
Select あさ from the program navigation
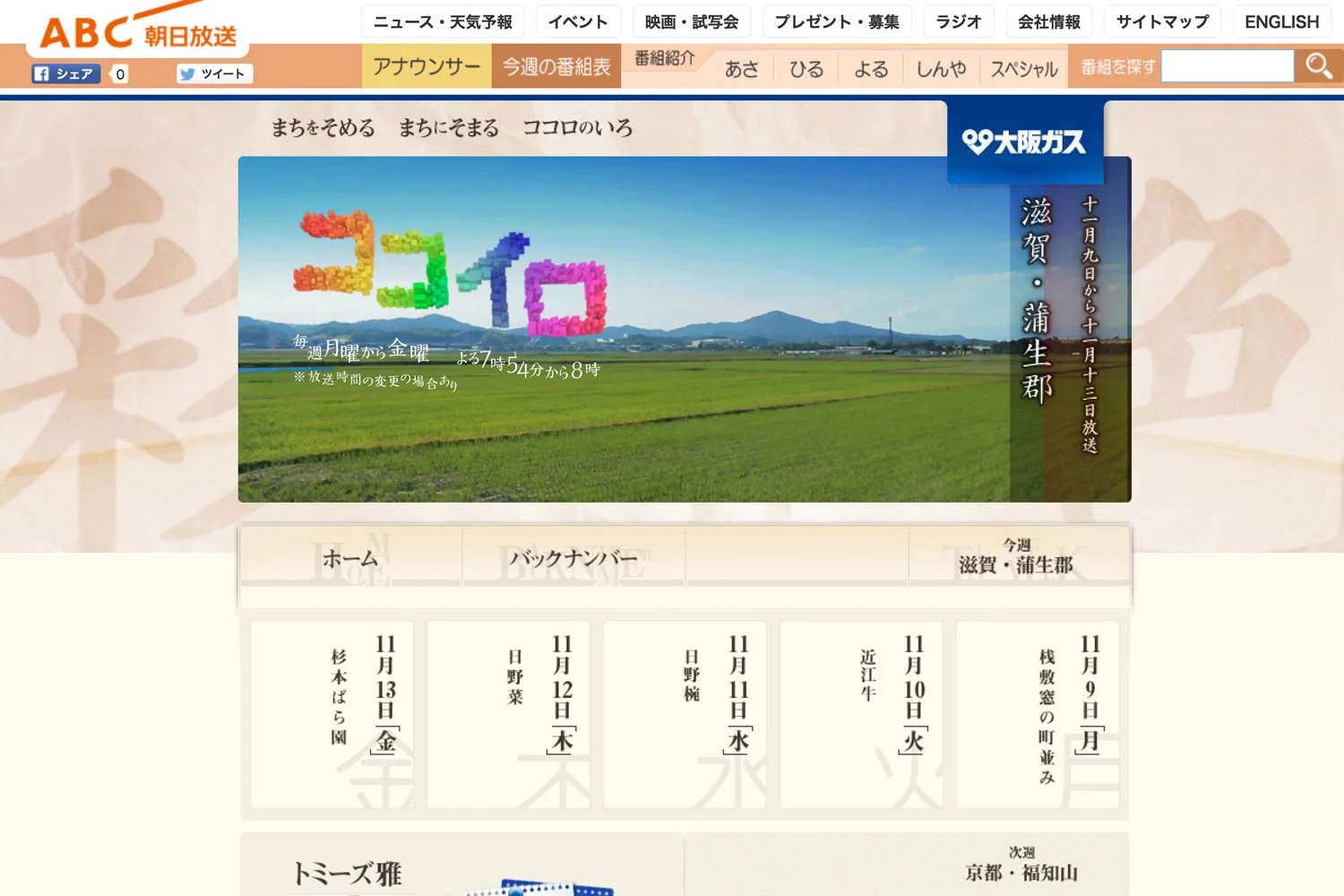[x=742, y=68]
